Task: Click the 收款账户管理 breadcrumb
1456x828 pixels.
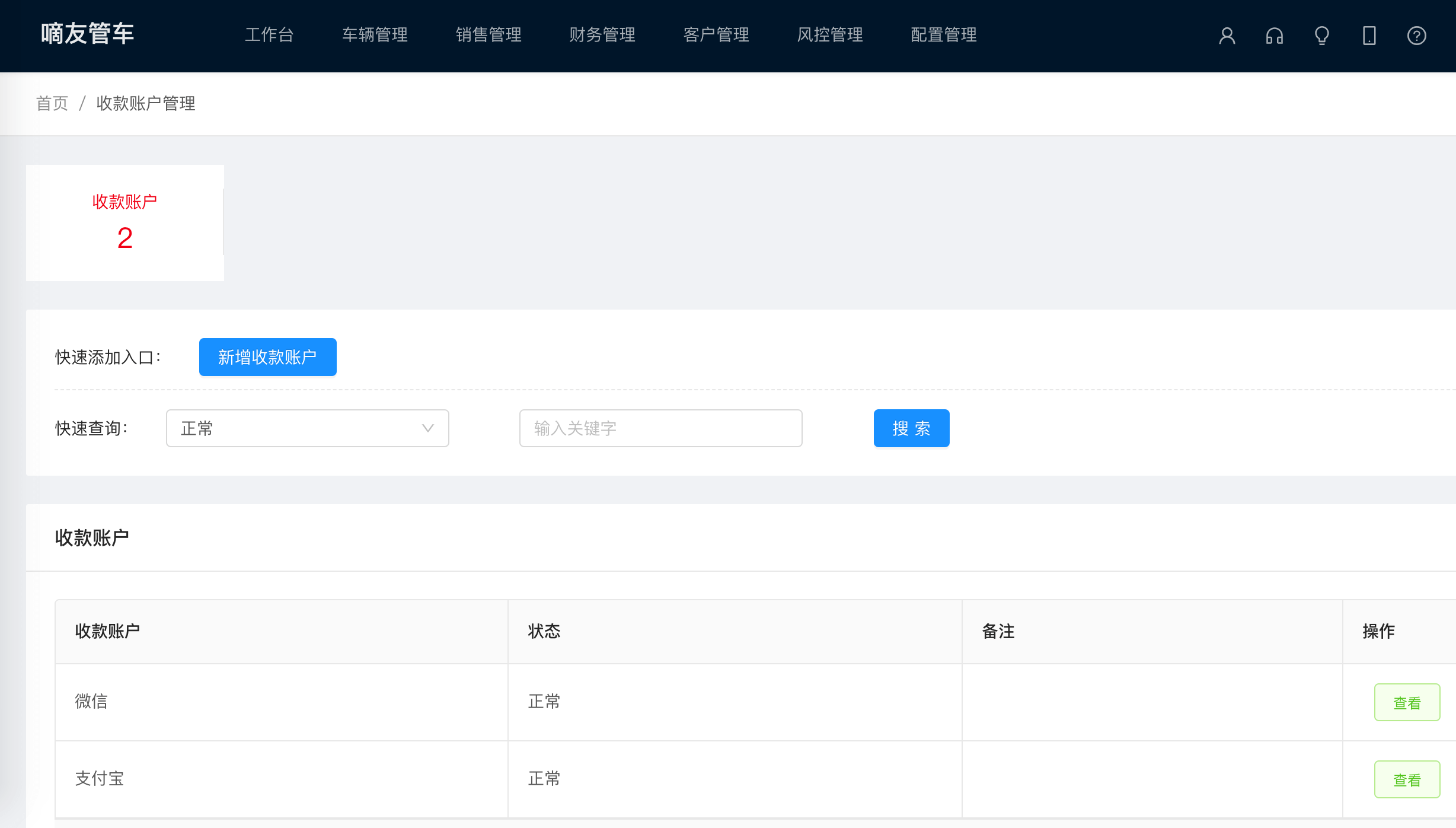Action: (x=146, y=103)
